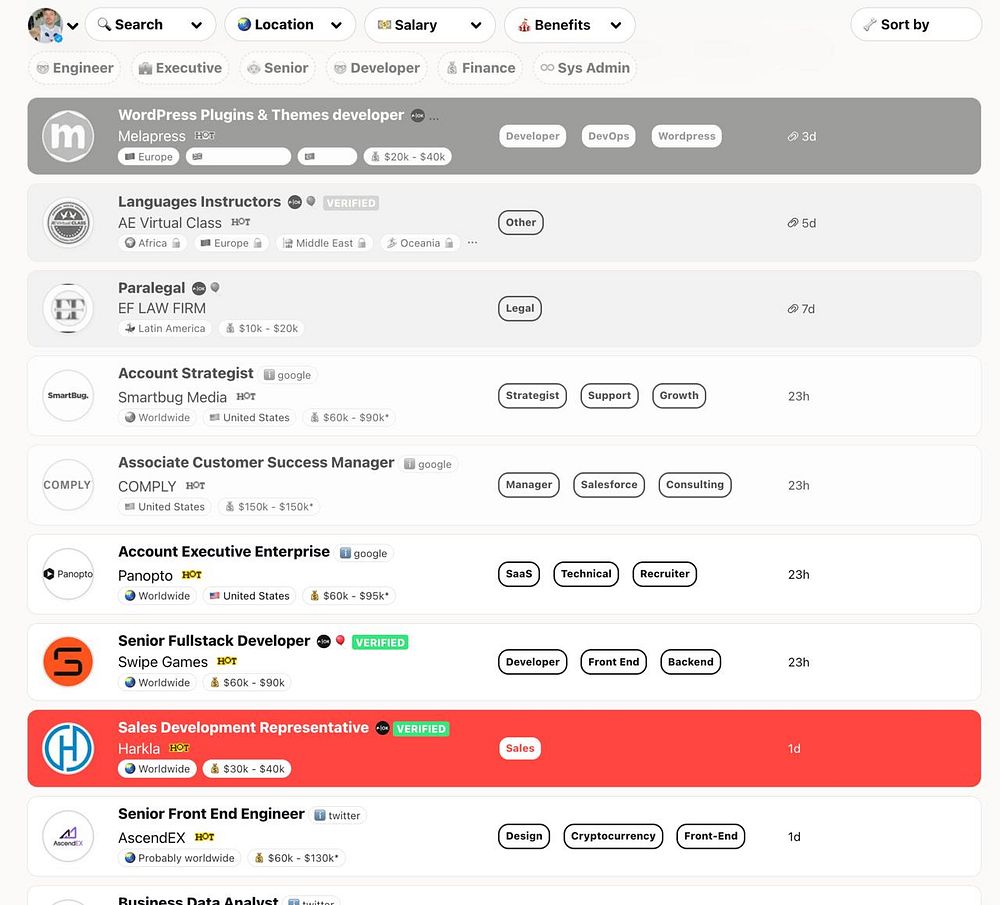Open the Account Executive Enterprise posting
The width and height of the screenshot is (1000, 905).
pyautogui.click(x=224, y=552)
